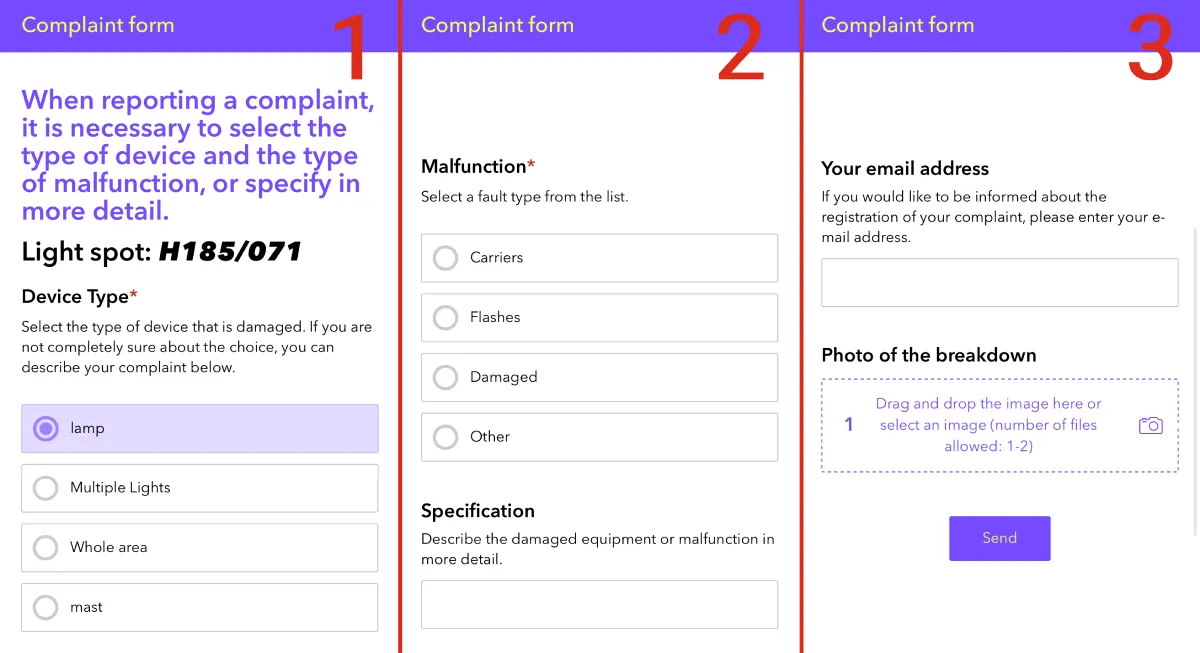This screenshot has width=1200, height=653.
Task: Click the Complaint form header on panel 1
Action: (x=97, y=25)
